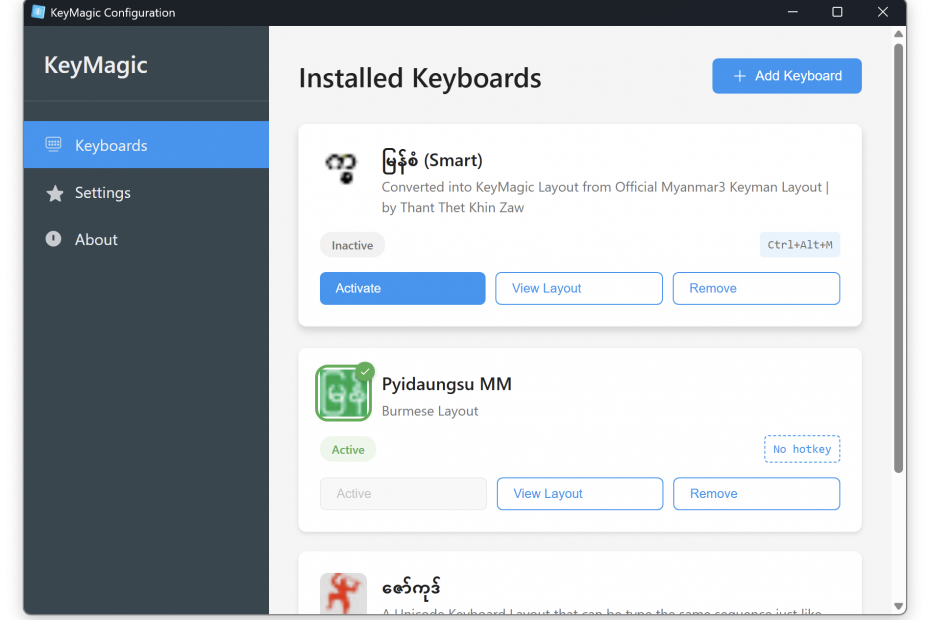The image size is (930, 620).
Task: Click the Inactive status badge
Action: tap(352, 245)
